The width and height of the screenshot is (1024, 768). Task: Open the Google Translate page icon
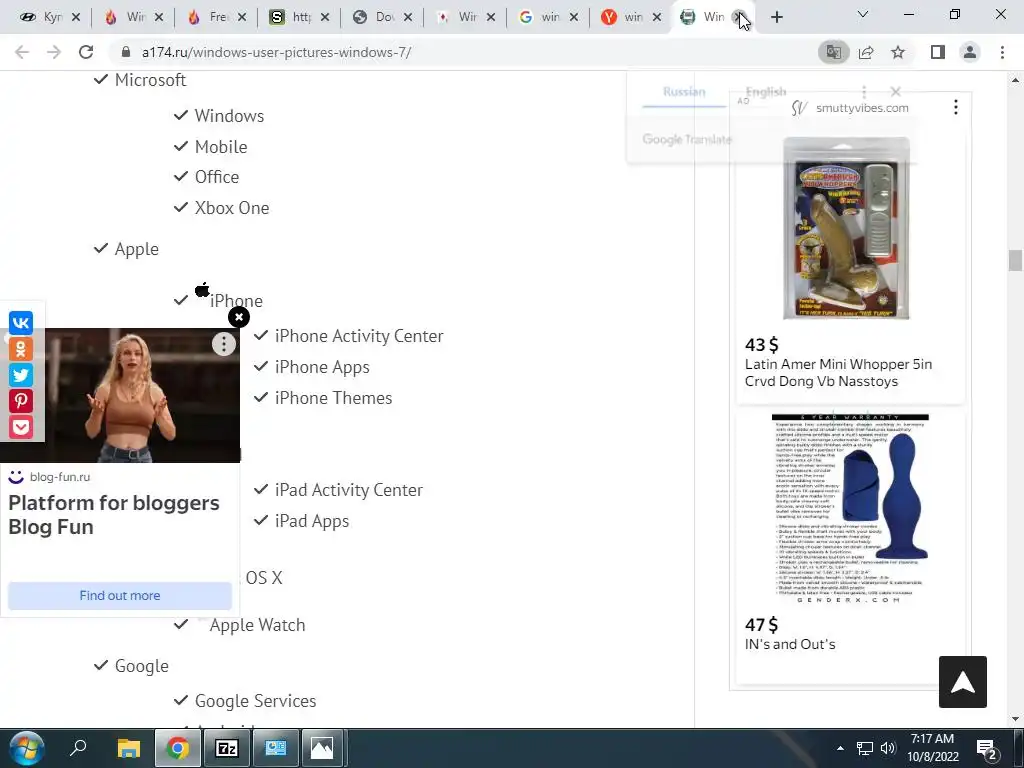coord(834,52)
